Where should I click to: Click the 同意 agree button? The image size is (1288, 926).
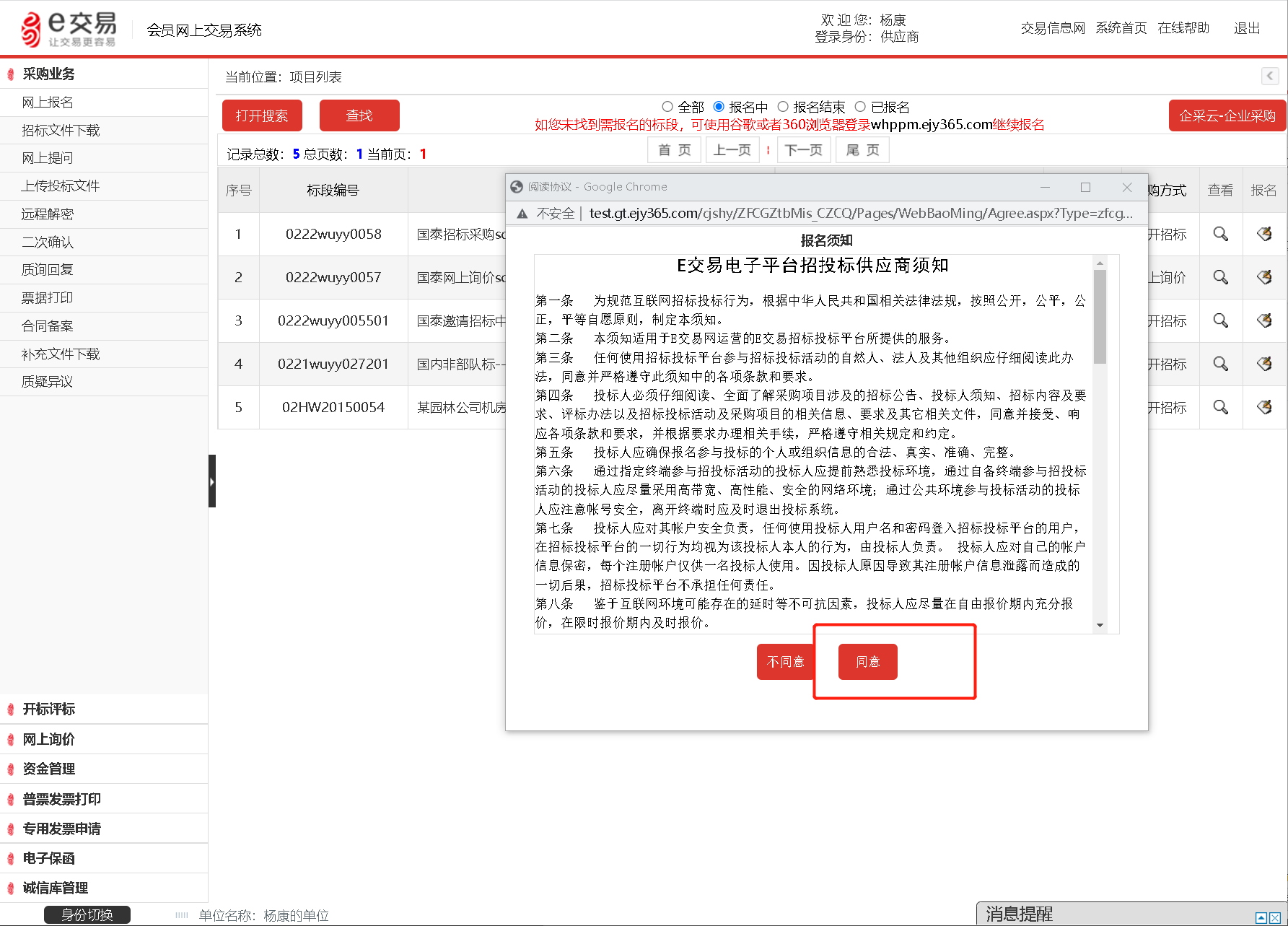click(x=868, y=662)
